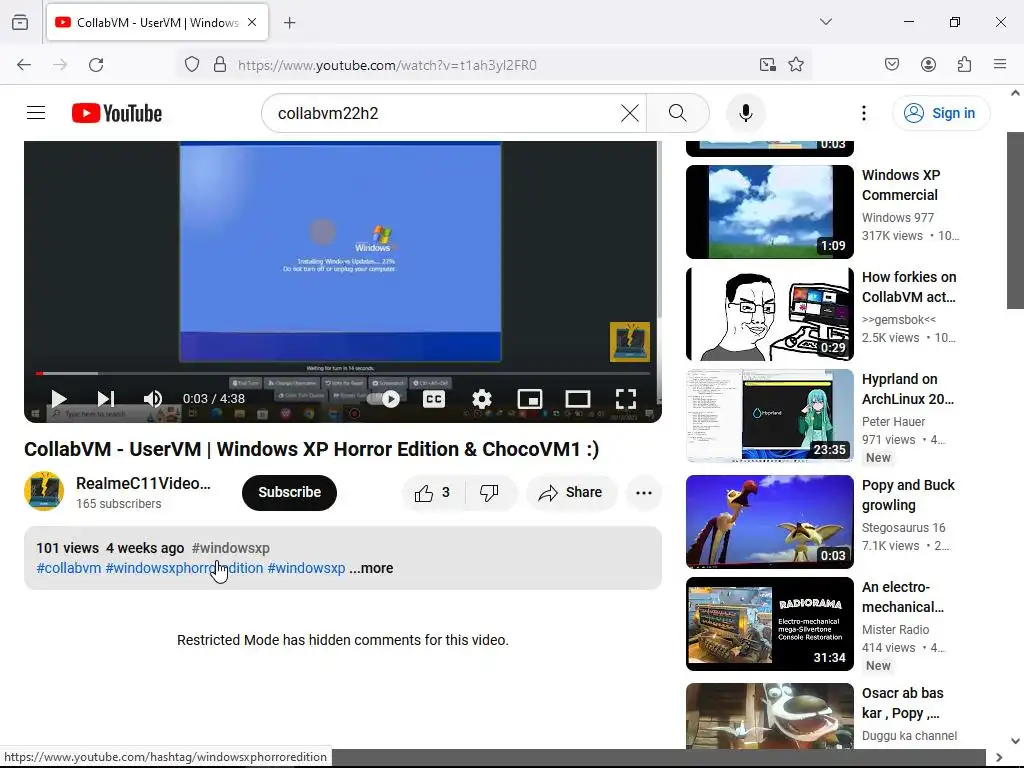This screenshot has height=768, width=1024.
Task: Save to Pocket
Action: (892, 65)
